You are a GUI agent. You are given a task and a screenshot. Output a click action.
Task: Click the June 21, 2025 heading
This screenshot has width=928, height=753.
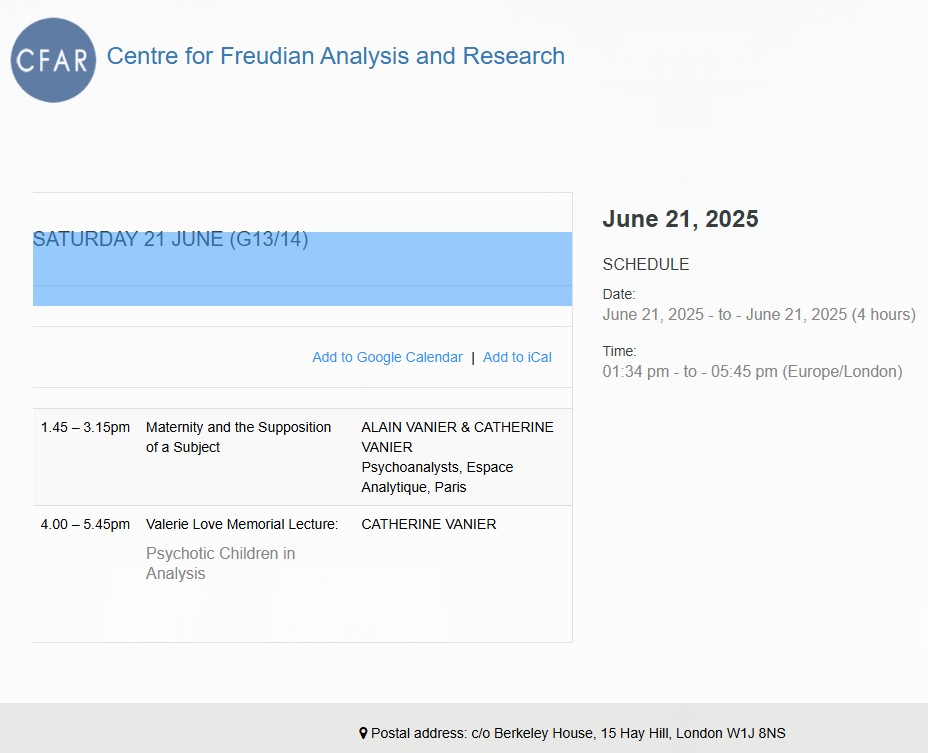point(680,219)
